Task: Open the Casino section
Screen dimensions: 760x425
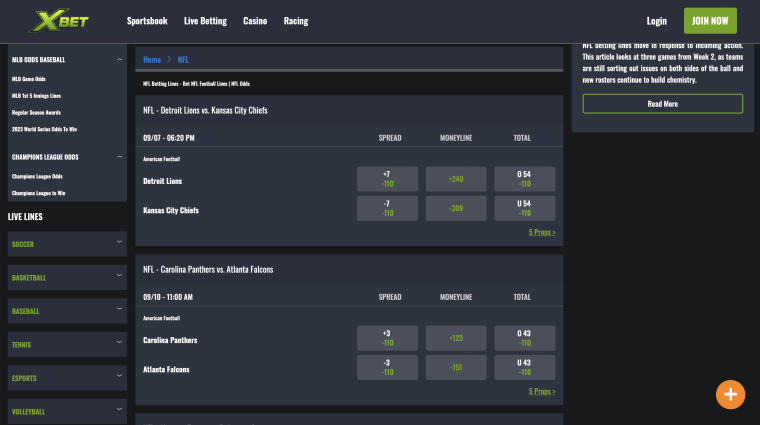Action: (x=255, y=21)
